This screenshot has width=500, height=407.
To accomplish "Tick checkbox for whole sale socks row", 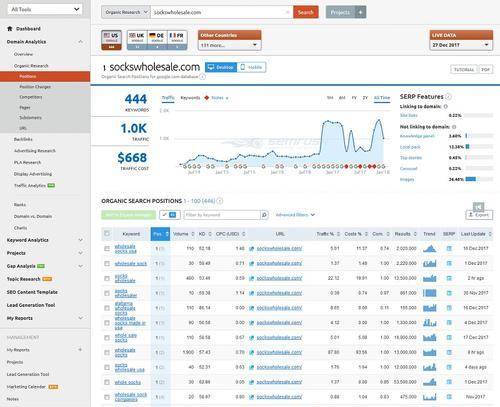I will [107, 338].
